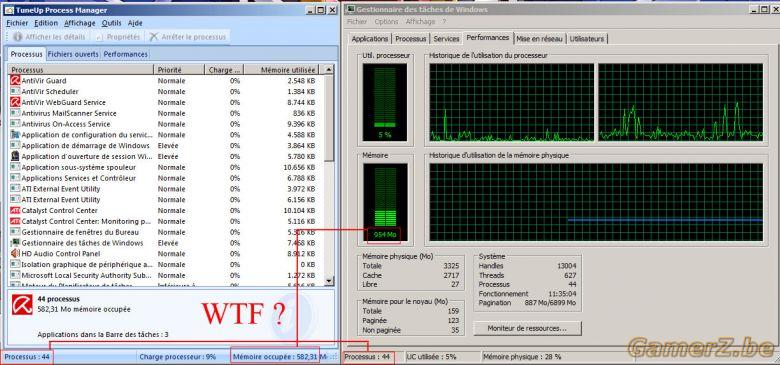Click the Arrêter le processus toolbar button

click(x=188, y=37)
